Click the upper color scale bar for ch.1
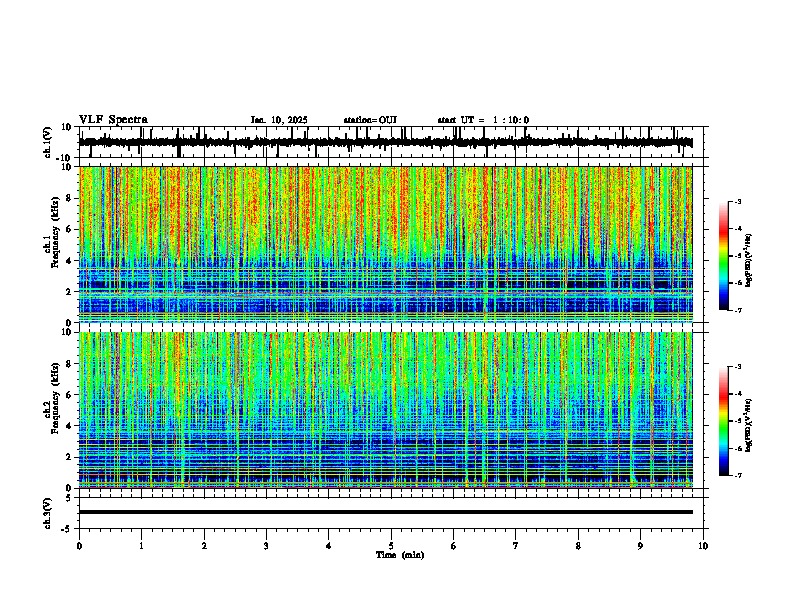 pyautogui.click(x=723, y=256)
